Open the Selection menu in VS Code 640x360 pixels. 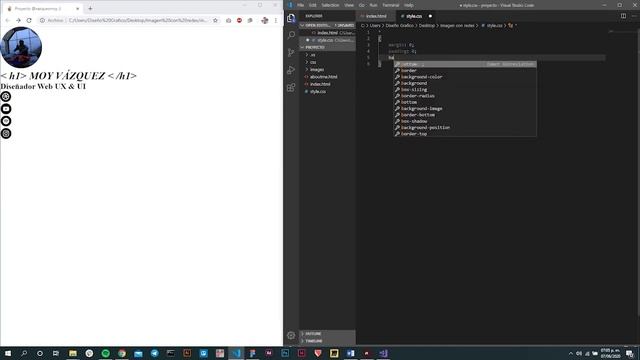click(330, 5)
